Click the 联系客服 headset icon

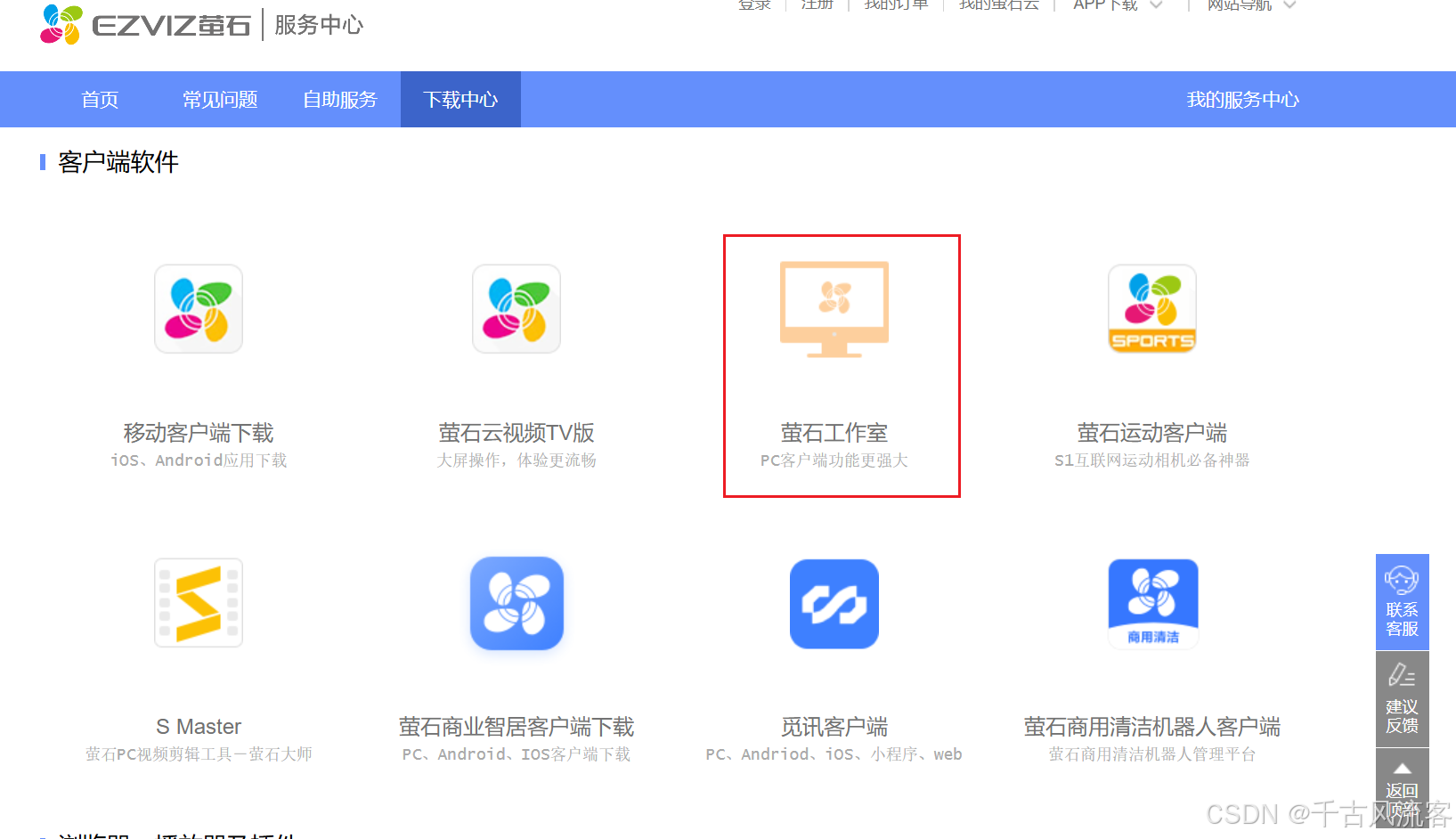tap(1402, 580)
